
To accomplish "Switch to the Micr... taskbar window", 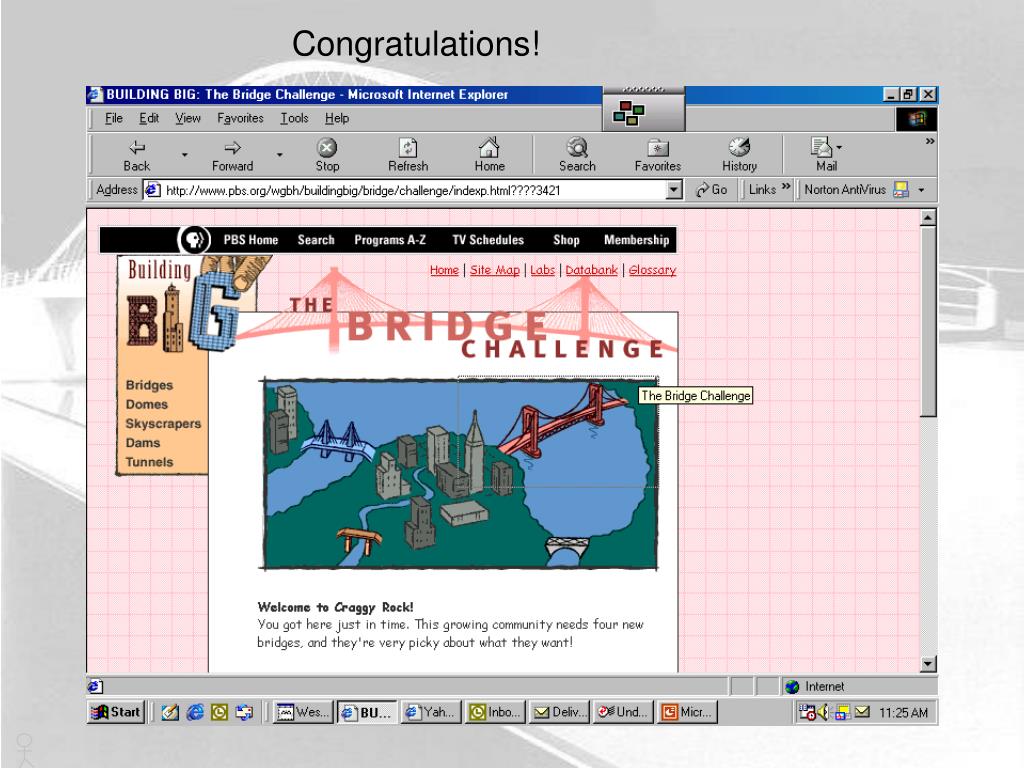I will point(688,712).
